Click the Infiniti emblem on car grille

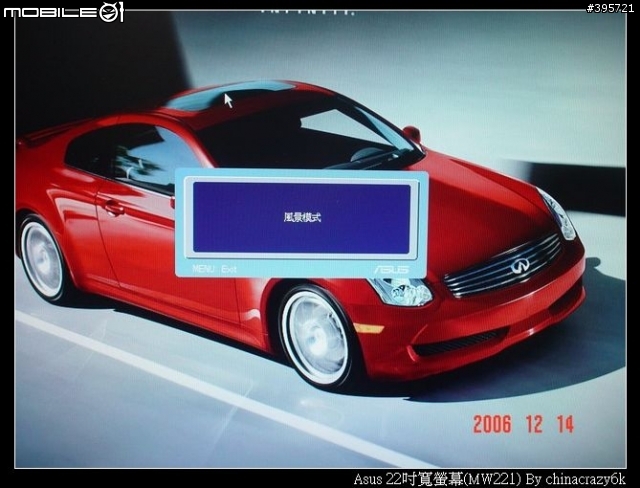(x=520, y=266)
